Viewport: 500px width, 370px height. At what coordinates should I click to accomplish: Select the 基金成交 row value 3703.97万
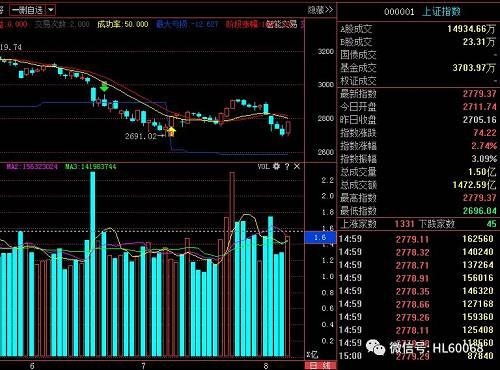coord(474,68)
